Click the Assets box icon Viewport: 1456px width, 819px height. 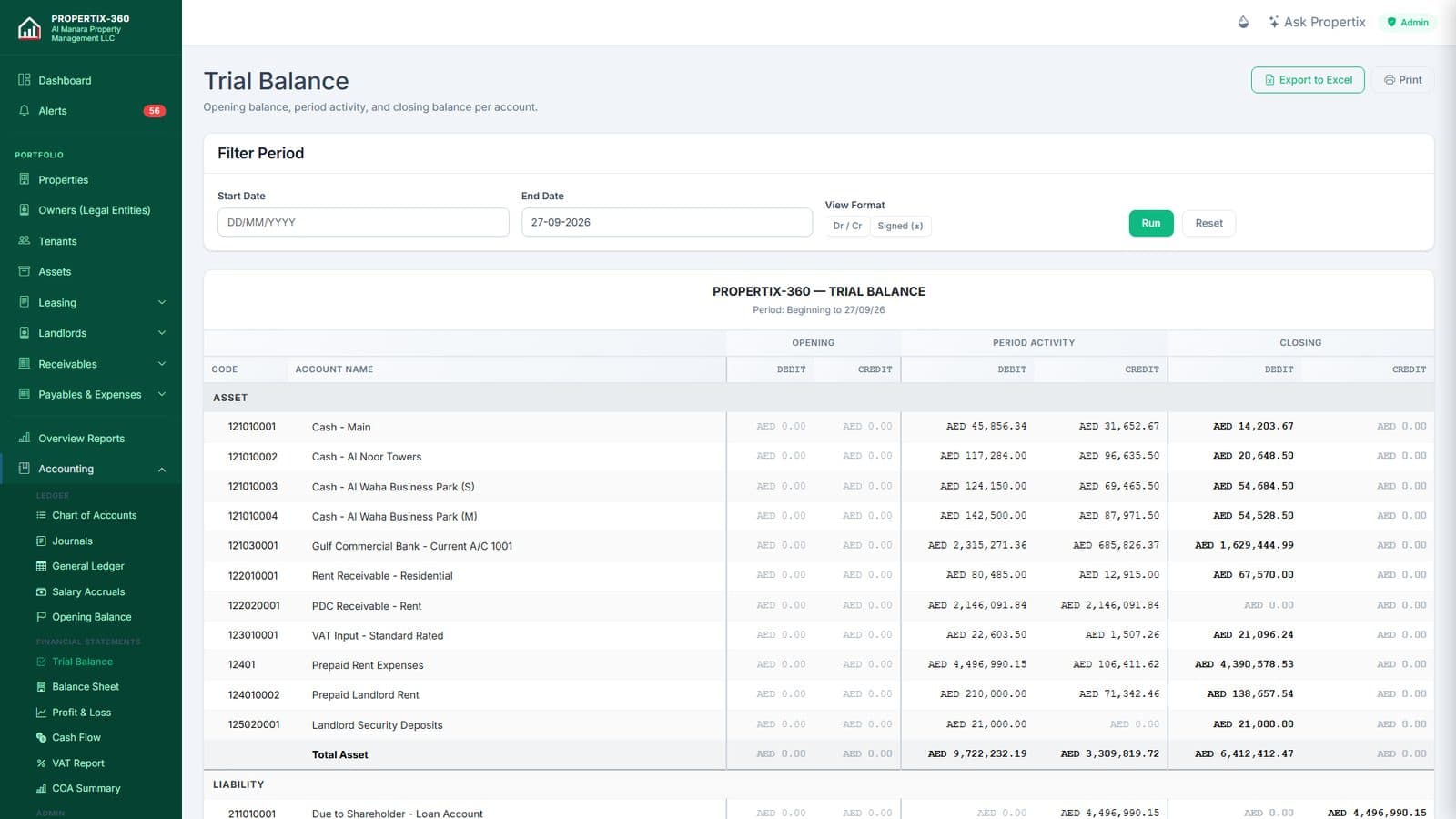pos(25,271)
